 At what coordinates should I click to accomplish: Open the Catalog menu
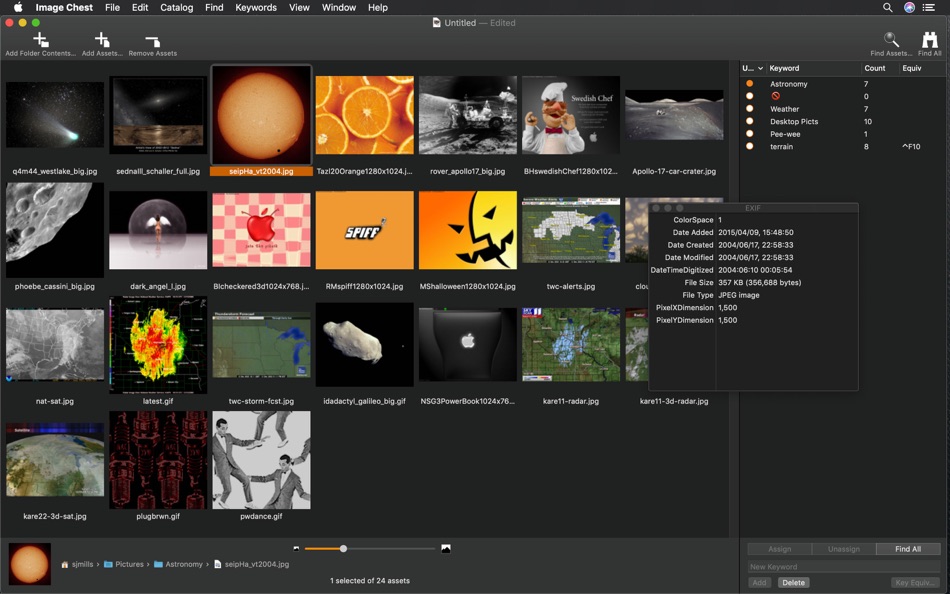pyautogui.click(x=176, y=7)
